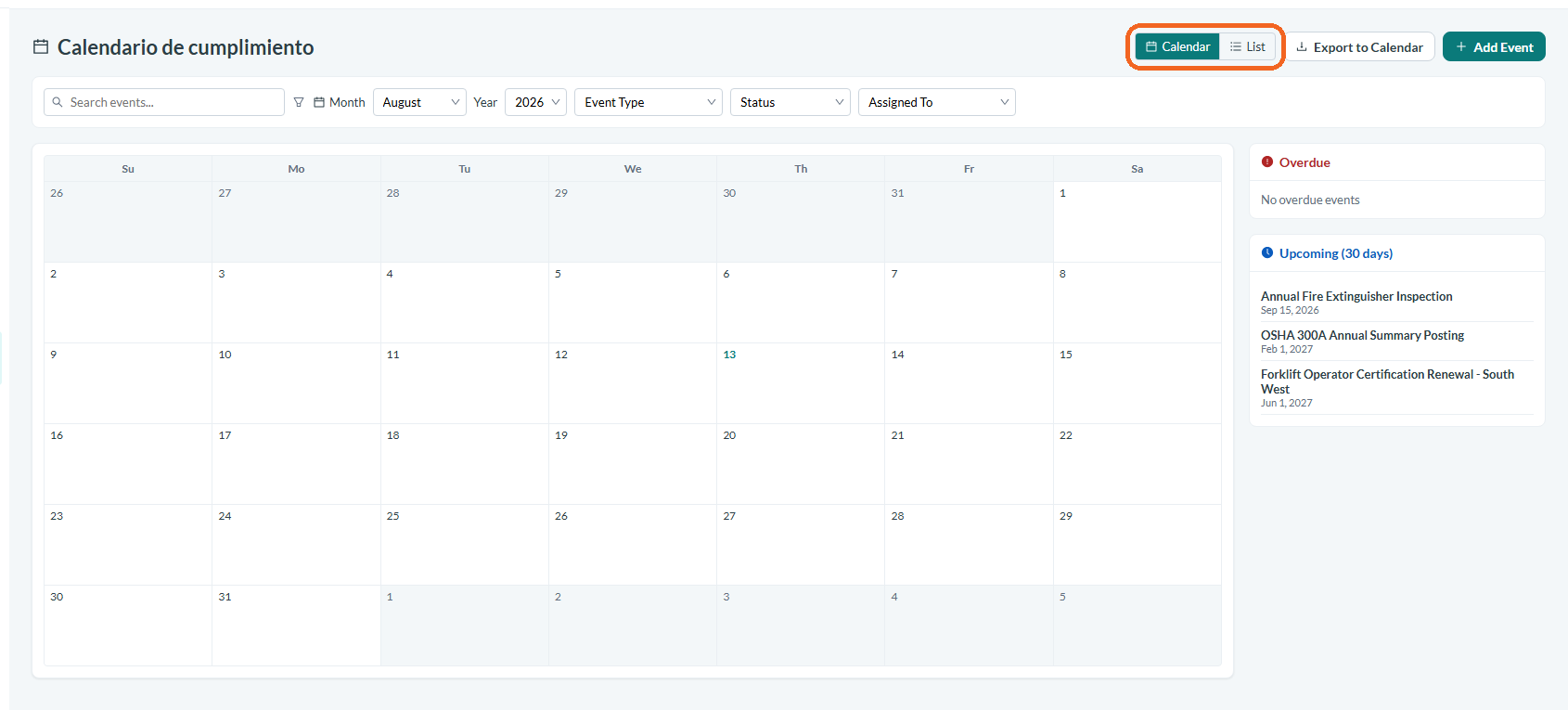Click the 'No overdue events' text

1310,200
